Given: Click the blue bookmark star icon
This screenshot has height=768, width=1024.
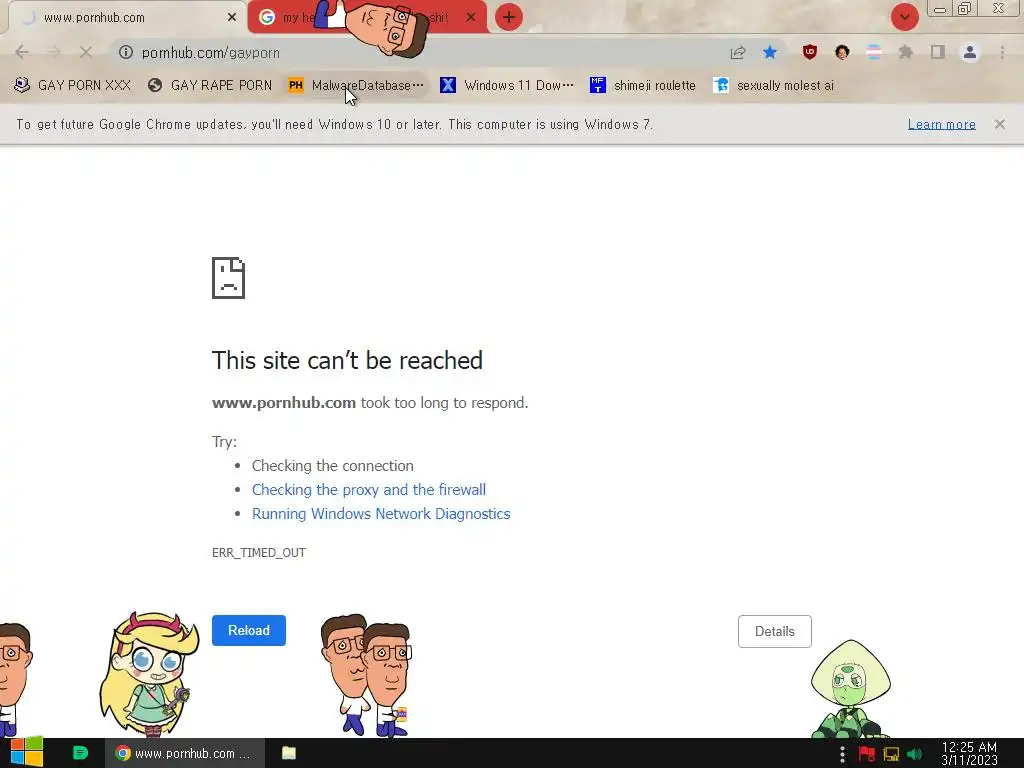Looking at the screenshot, I should [770, 52].
